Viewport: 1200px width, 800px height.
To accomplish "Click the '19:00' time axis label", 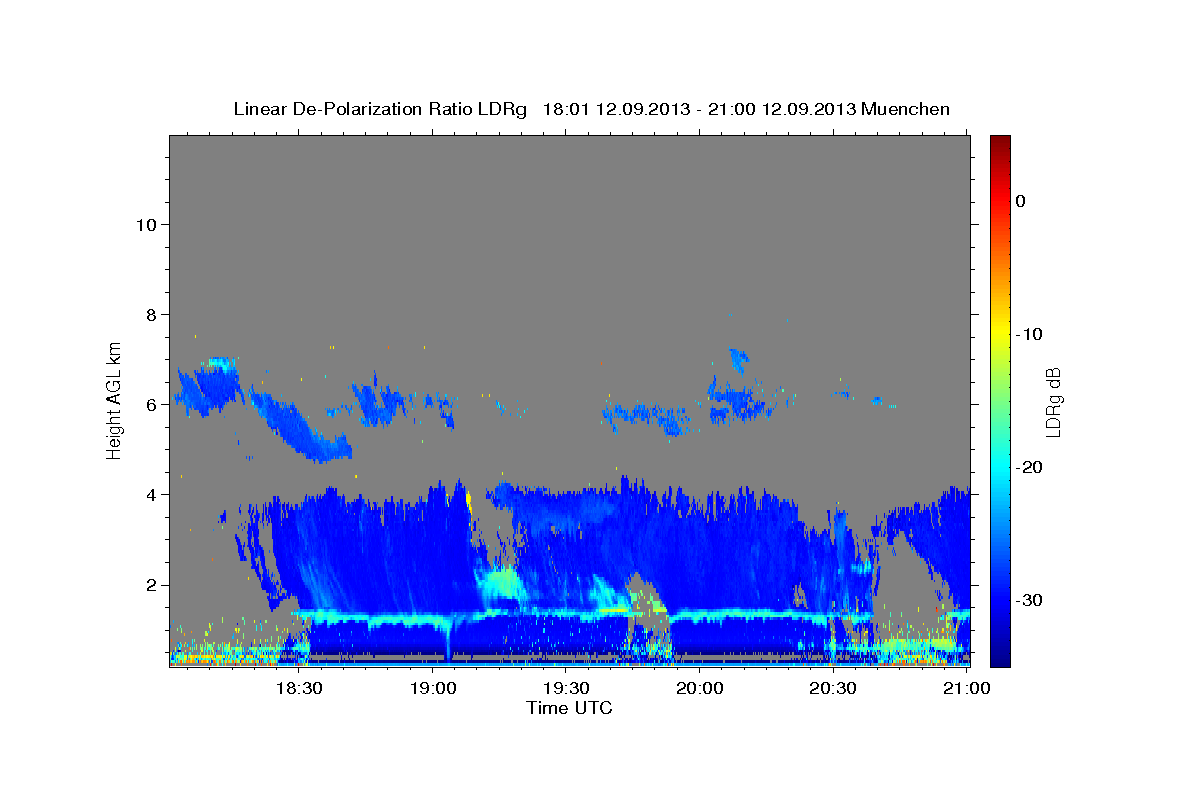I will coord(432,688).
